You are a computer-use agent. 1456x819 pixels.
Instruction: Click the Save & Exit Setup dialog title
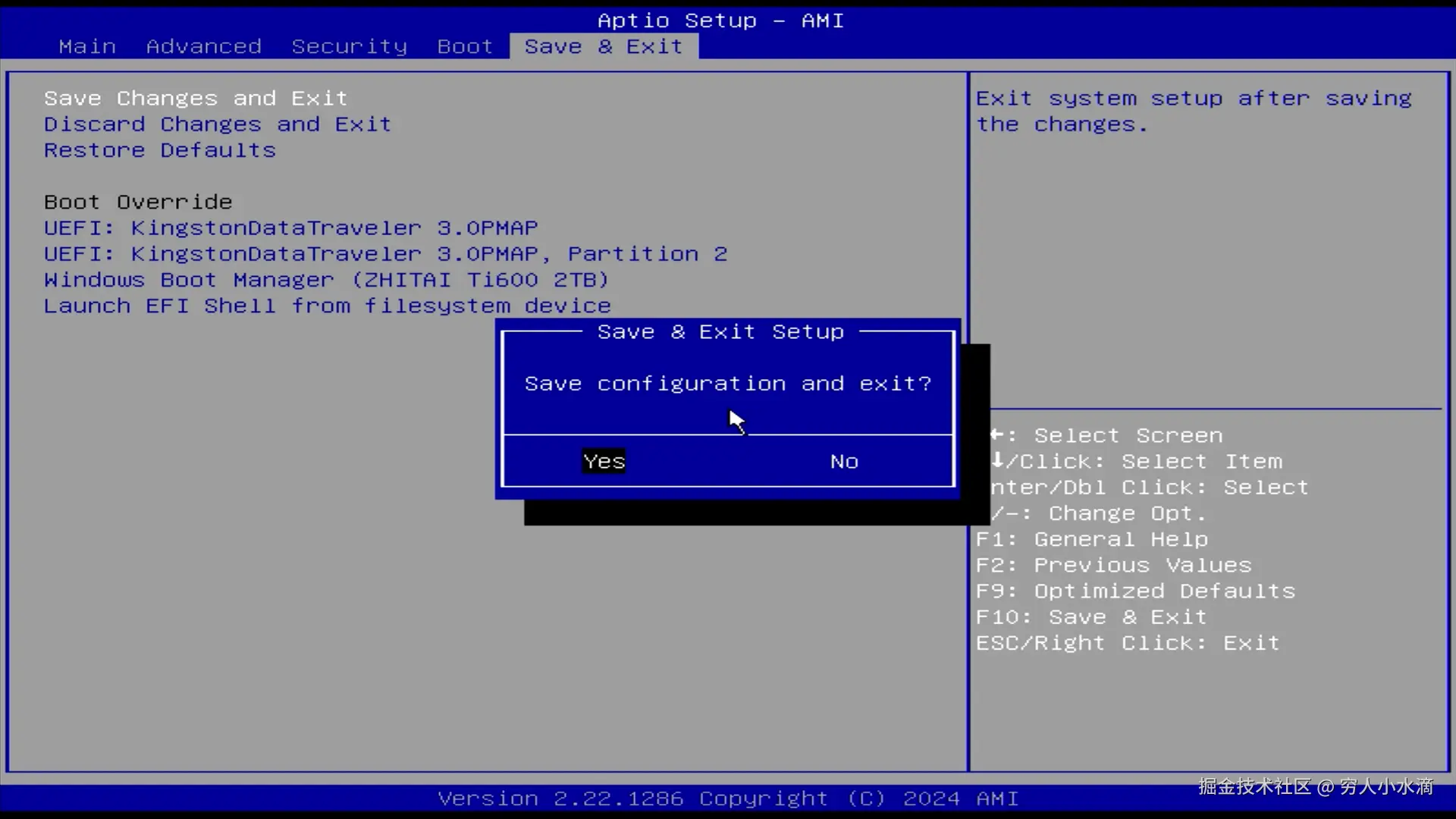(x=720, y=332)
